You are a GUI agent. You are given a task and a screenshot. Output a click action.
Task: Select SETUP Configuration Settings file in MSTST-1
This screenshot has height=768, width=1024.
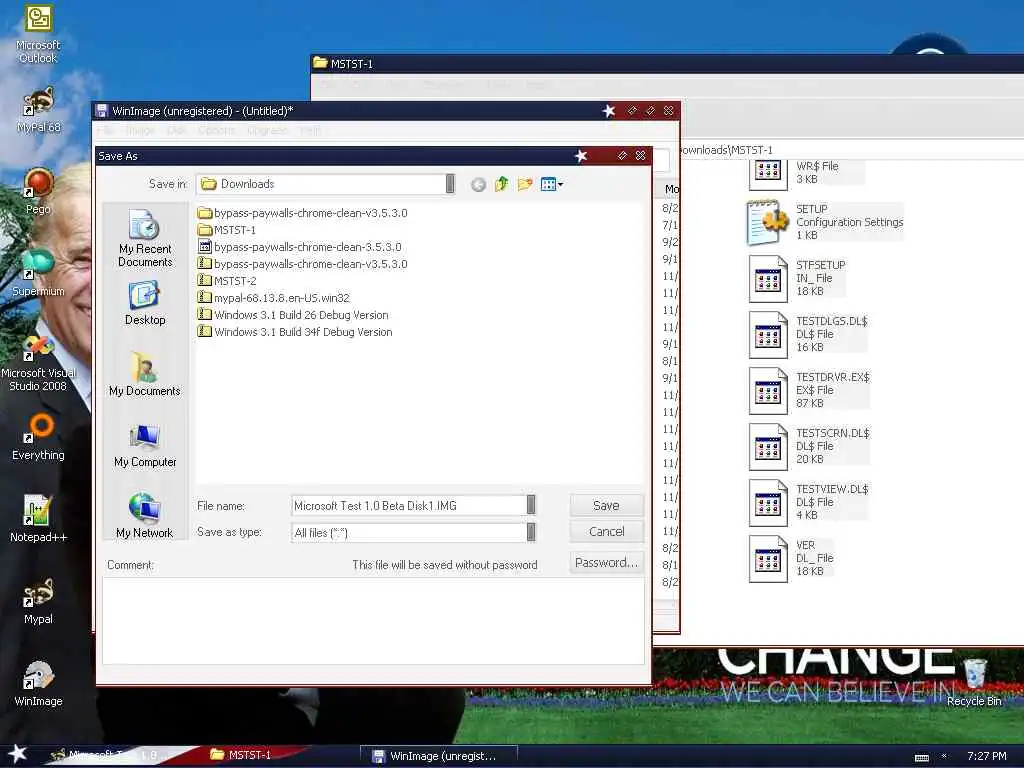[825, 222]
